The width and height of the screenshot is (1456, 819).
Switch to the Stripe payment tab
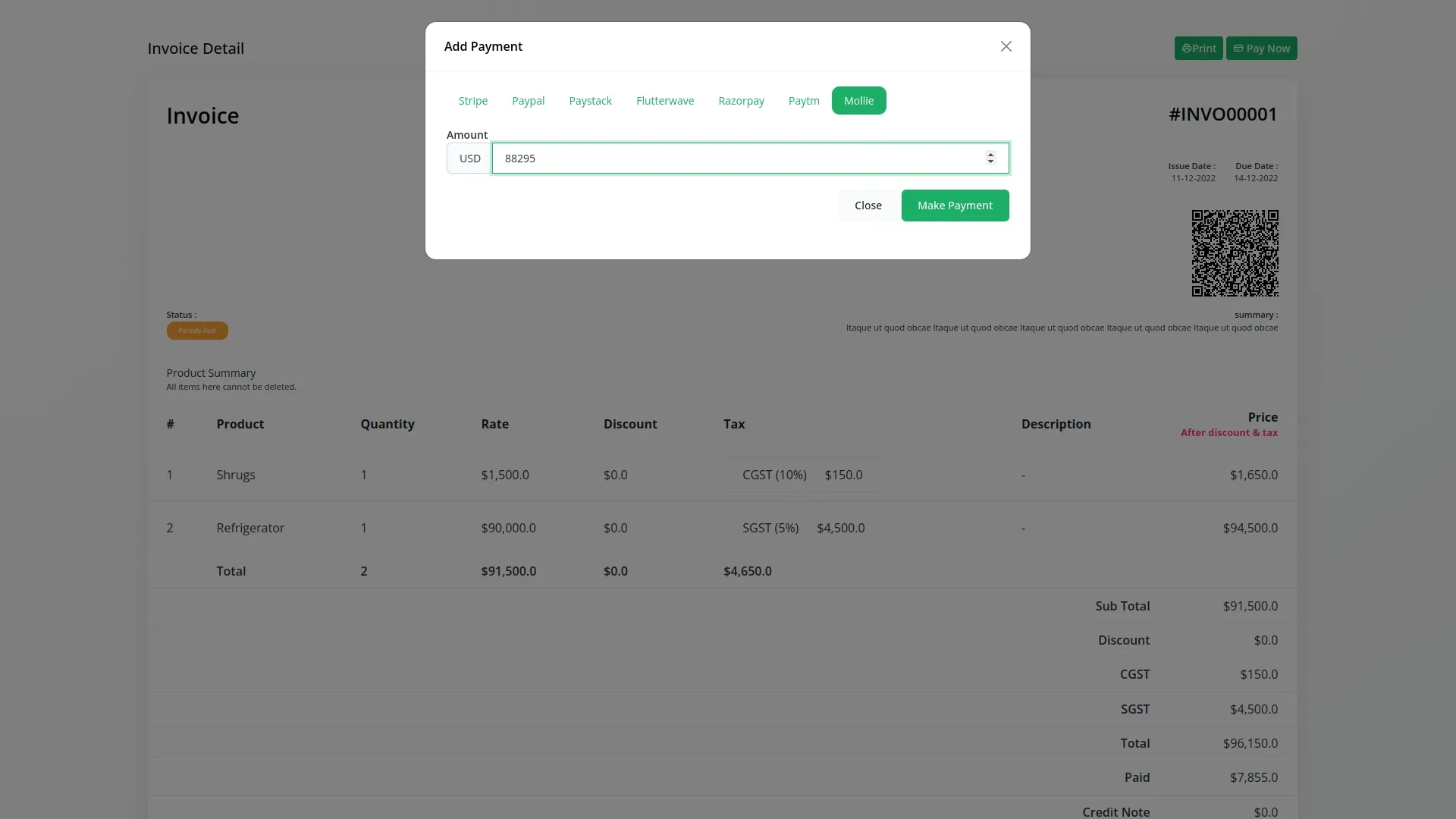(472, 101)
